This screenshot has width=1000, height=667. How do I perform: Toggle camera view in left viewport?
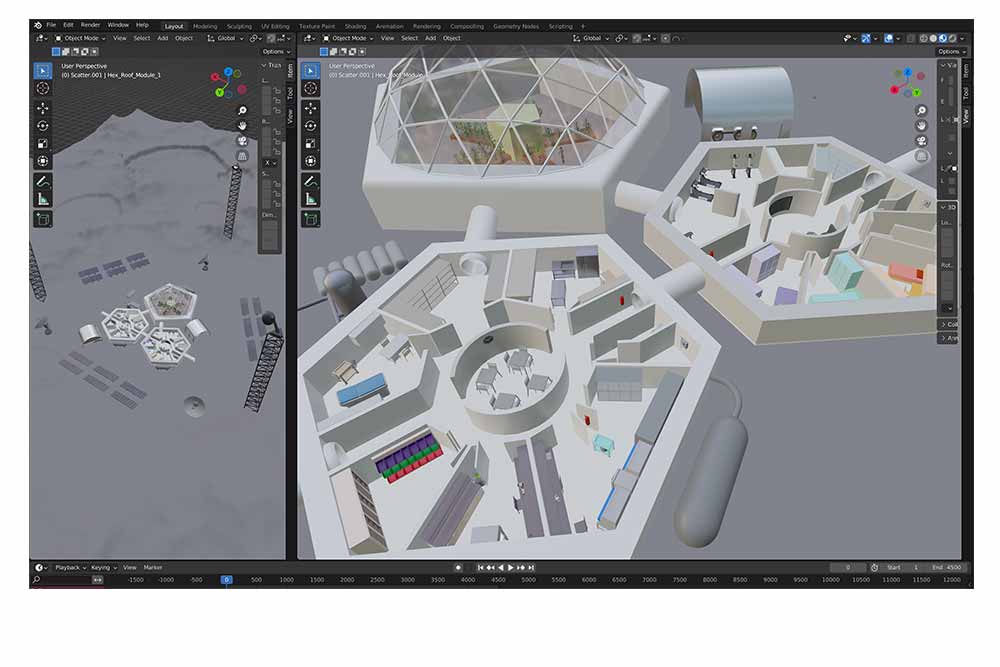242,140
